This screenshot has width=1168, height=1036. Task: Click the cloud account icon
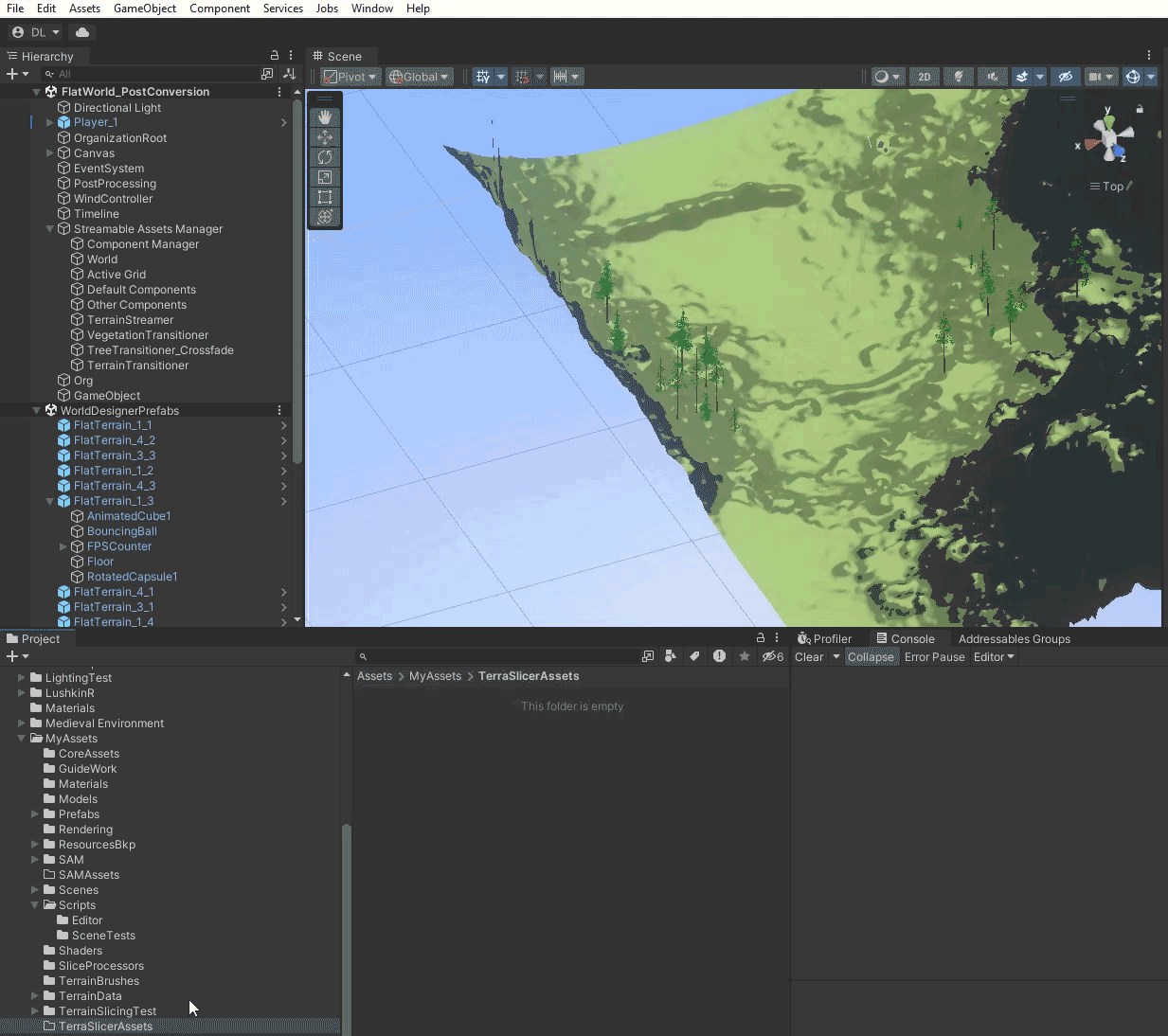pyautogui.click(x=82, y=32)
